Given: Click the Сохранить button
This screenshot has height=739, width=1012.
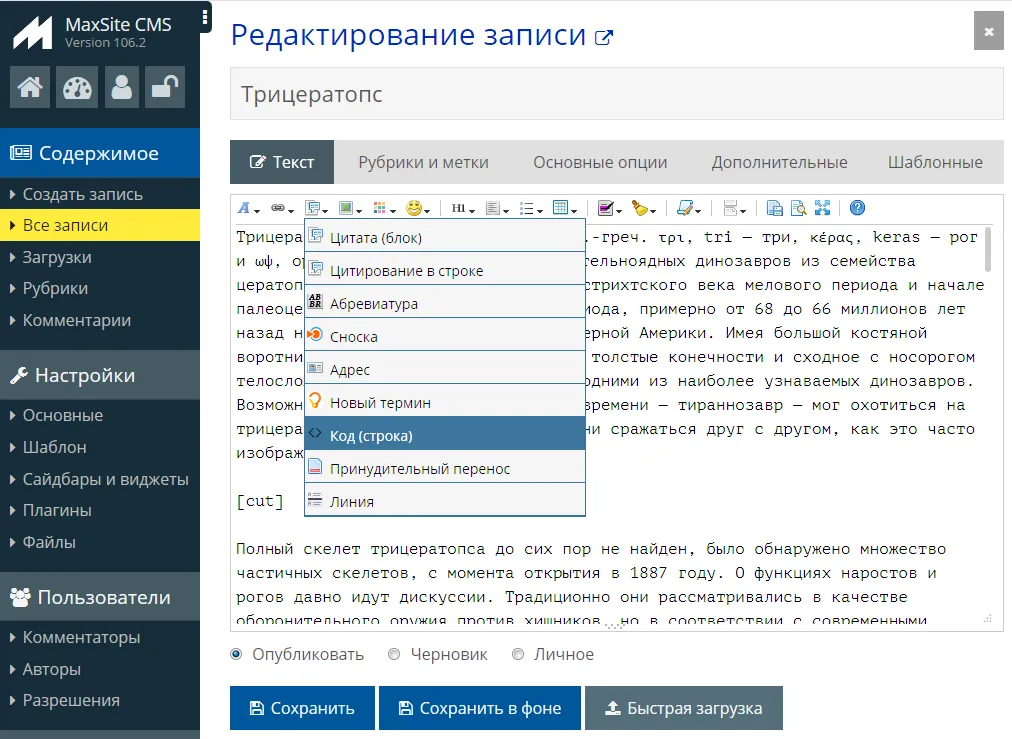Looking at the screenshot, I should [302, 708].
